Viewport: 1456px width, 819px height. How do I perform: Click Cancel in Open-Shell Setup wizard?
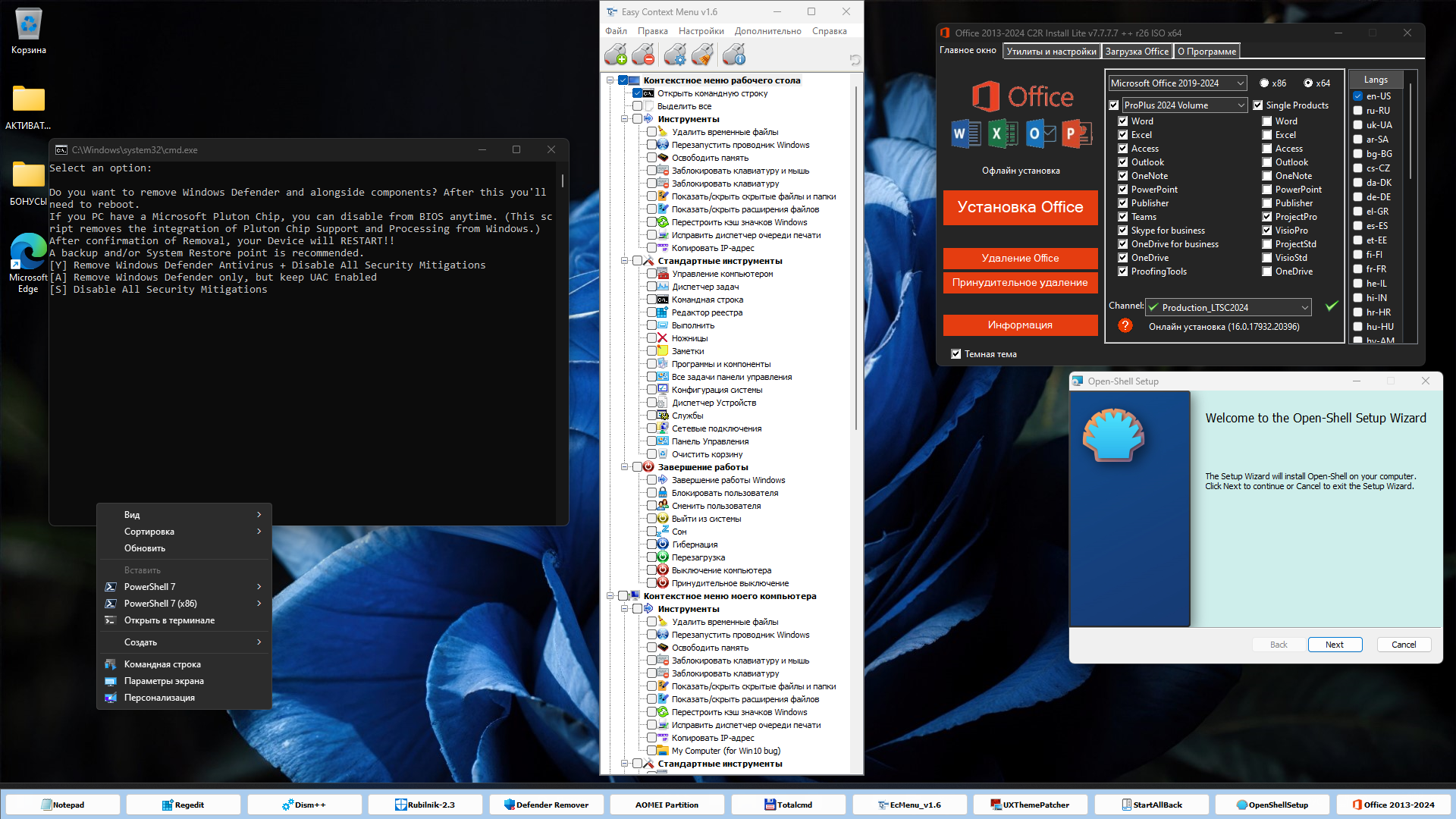pos(1404,645)
